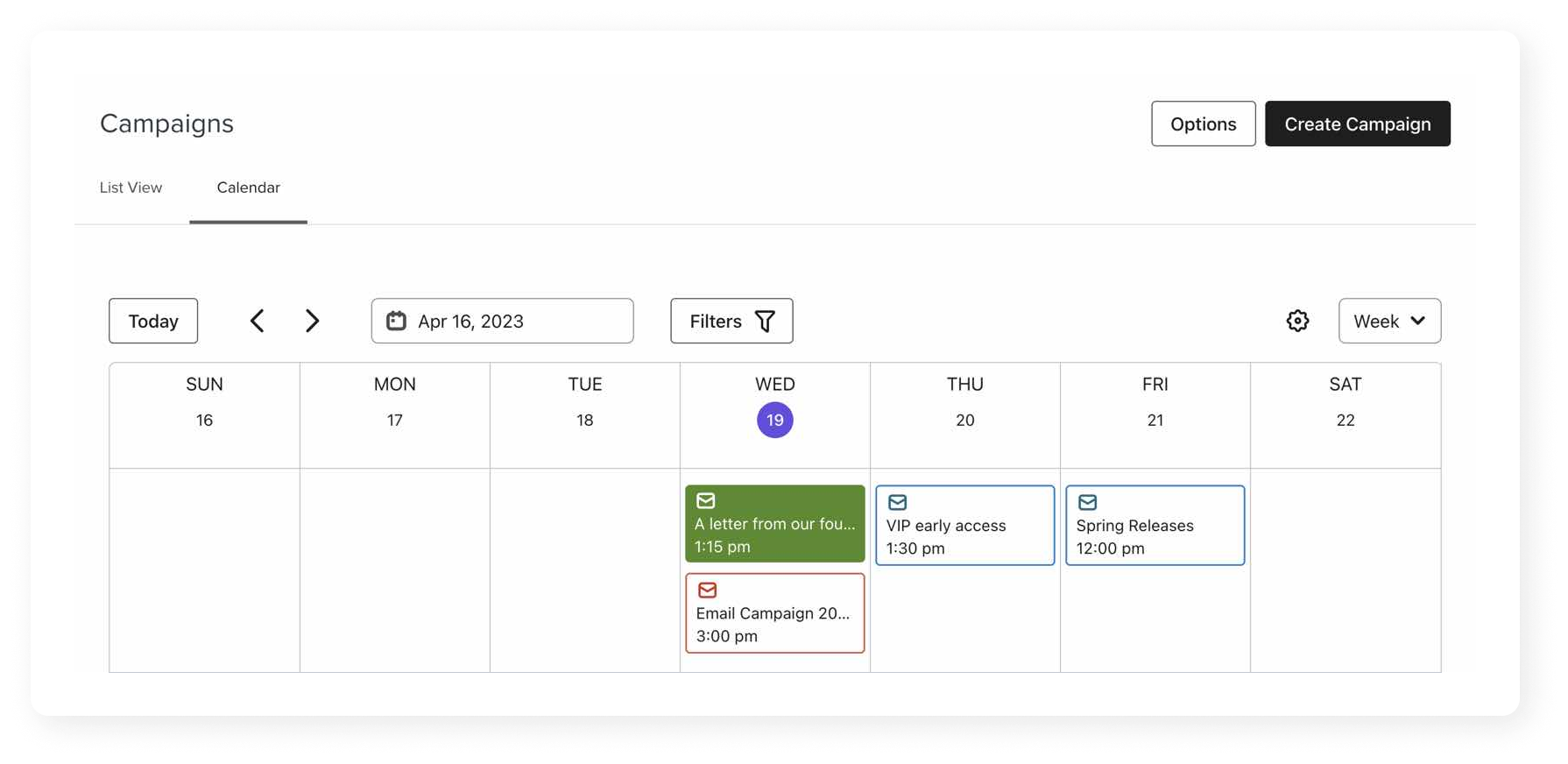Open the 'Email Campaign 20...' event at 3:00 pm

774,613
